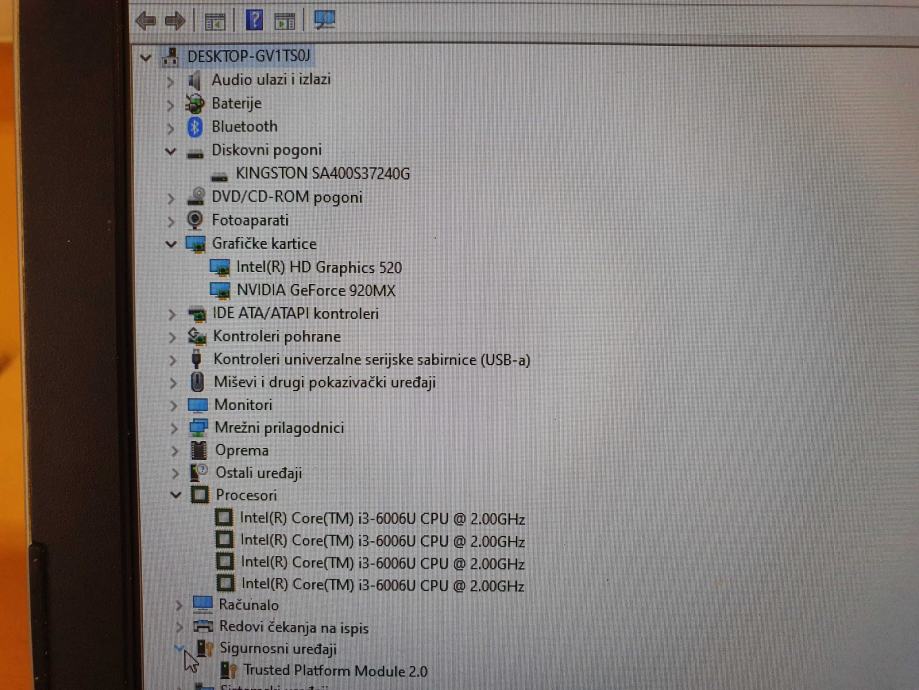The height and width of the screenshot is (690, 919).
Task: Select NVIDIA GeForce 920MX adapter
Action: (x=316, y=290)
